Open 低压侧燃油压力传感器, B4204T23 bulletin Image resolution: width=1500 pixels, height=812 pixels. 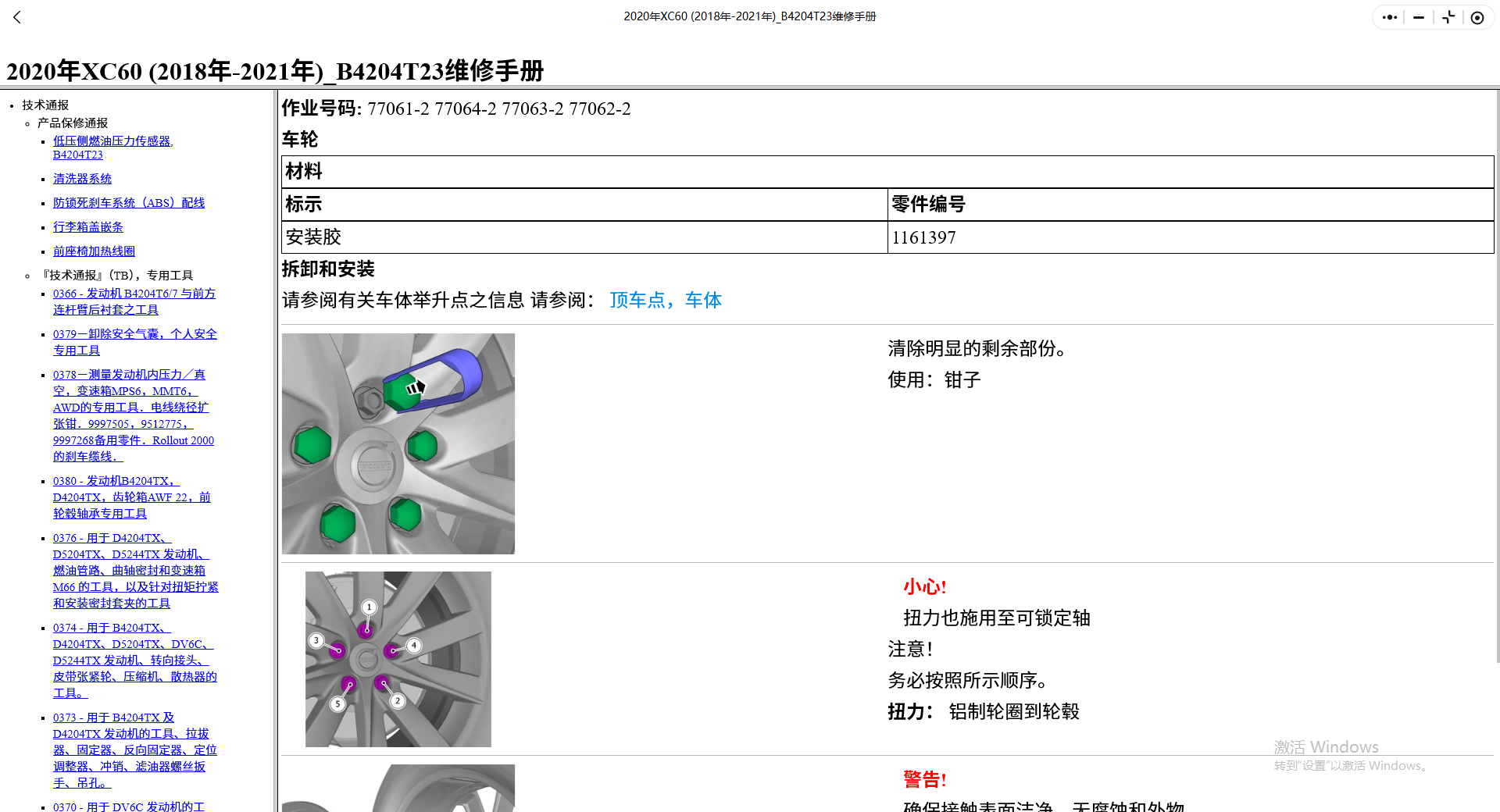(113, 148)
